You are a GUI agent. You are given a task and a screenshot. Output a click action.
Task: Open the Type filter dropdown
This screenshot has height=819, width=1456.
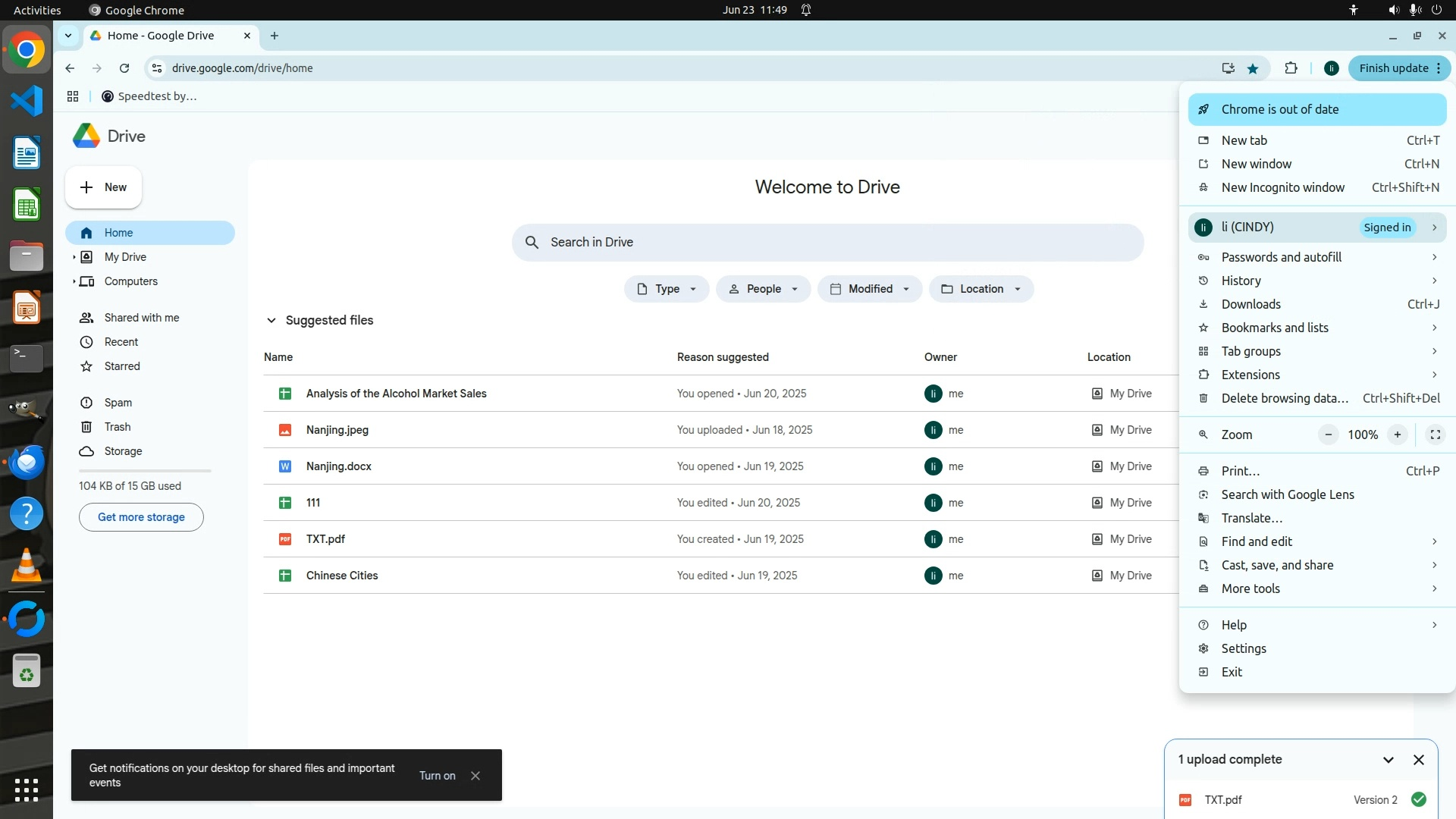667,289
